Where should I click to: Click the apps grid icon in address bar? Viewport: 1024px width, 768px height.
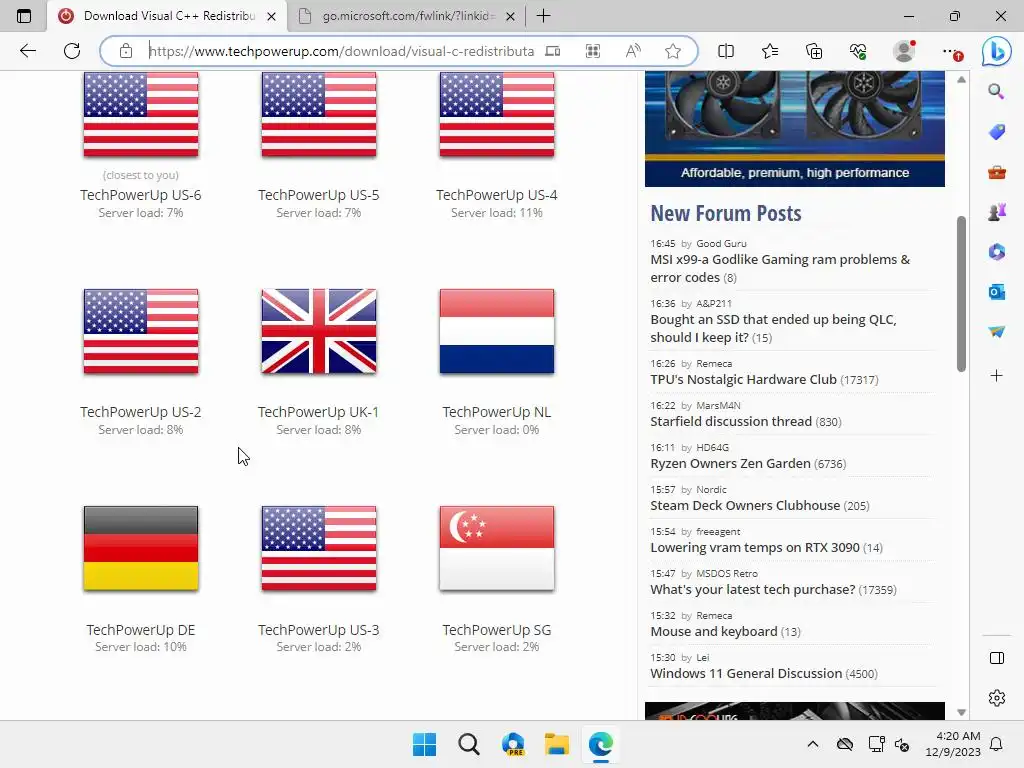pyautogui.click(x=593, y=51)
